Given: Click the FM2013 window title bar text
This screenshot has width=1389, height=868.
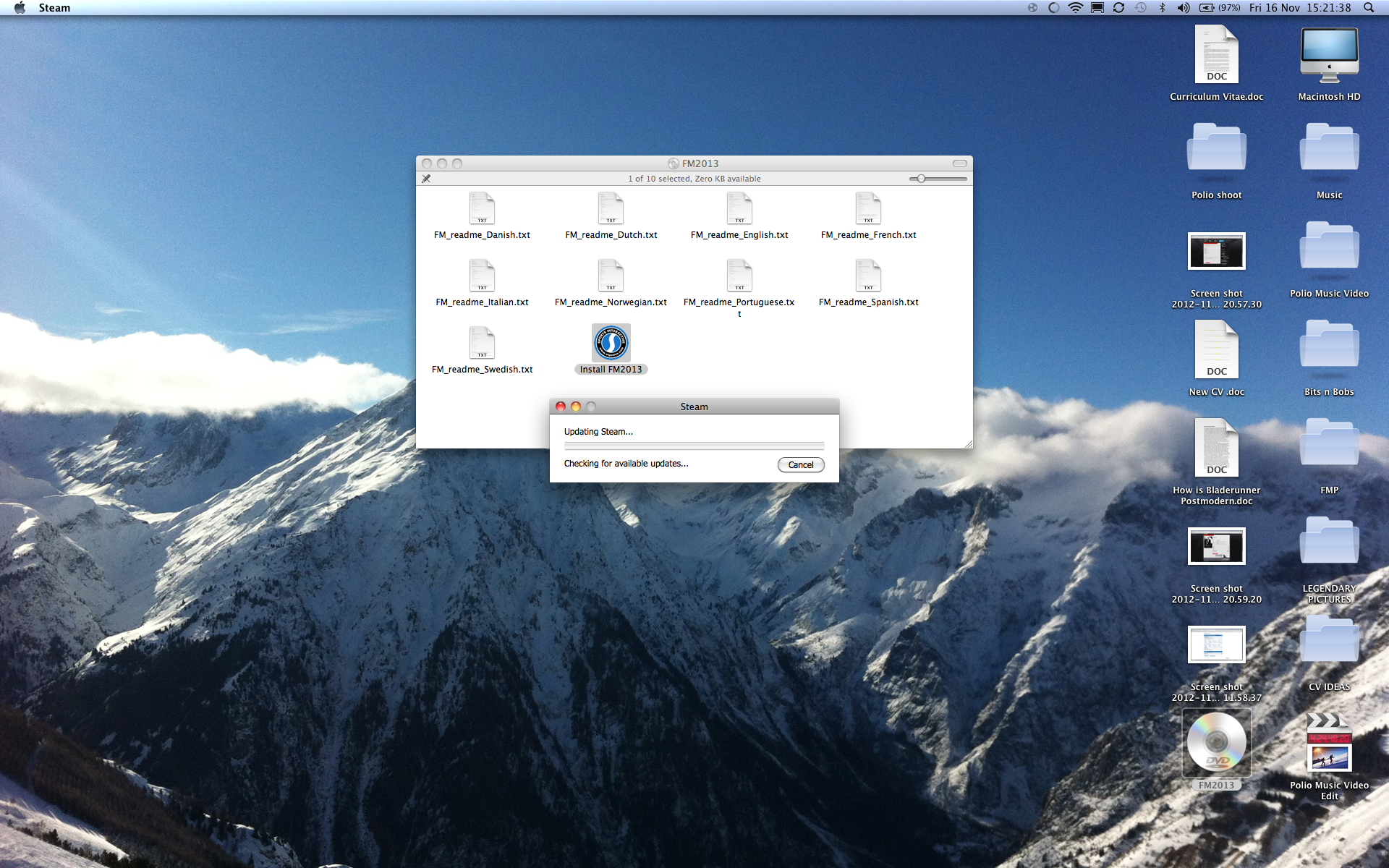Looking at the screenshot, I should (700, 163).
